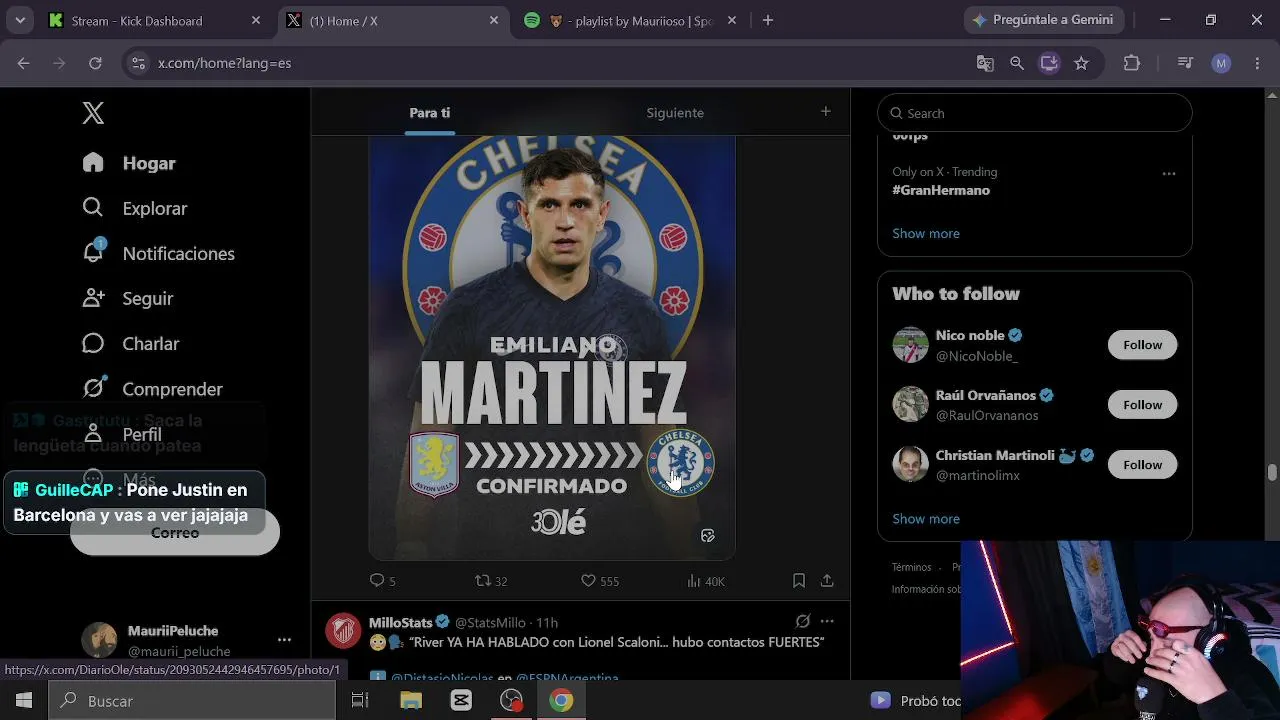The image size is (1280, 720).
Task: Open Explorar from the sidebar
Action: point(135,208)
